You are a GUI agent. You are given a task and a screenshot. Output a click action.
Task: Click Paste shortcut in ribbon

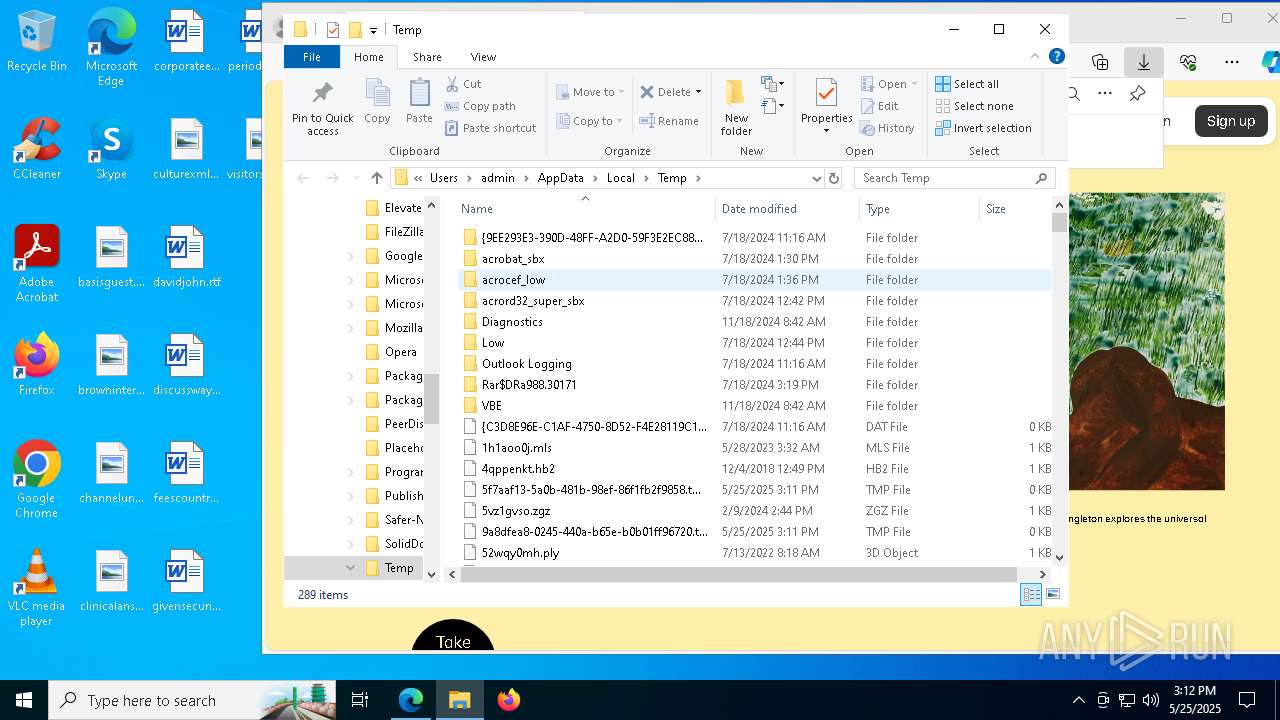(x=490, y=128)
